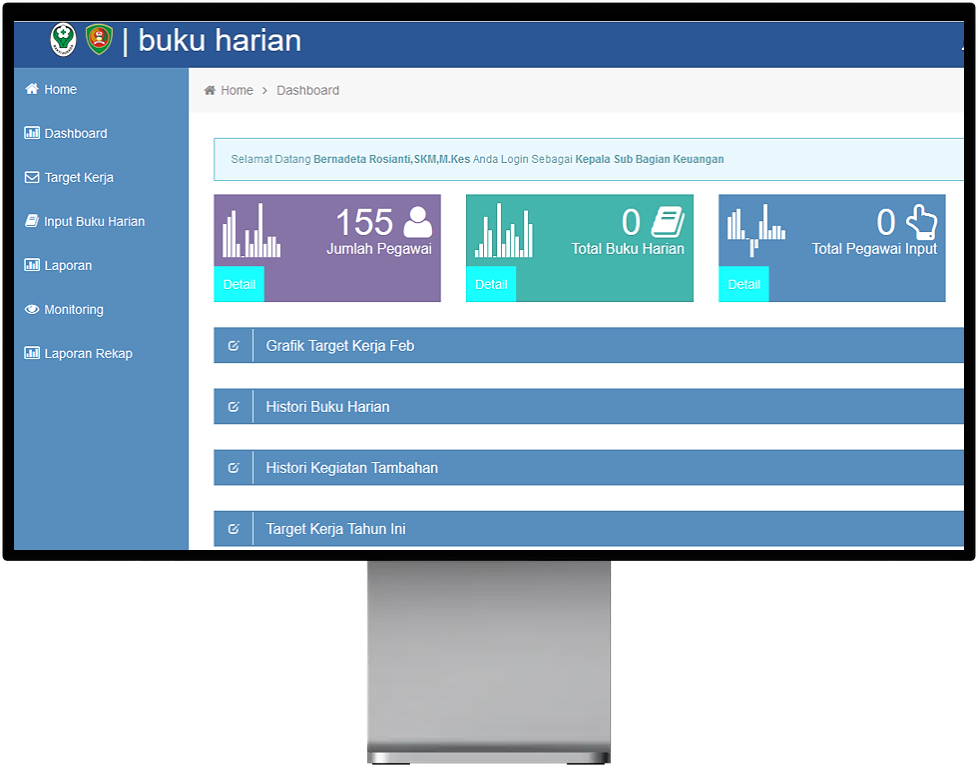The image size is (978, 768).
Task: Click the Input Buku Harian book icon
Action: tap(32, 221)
